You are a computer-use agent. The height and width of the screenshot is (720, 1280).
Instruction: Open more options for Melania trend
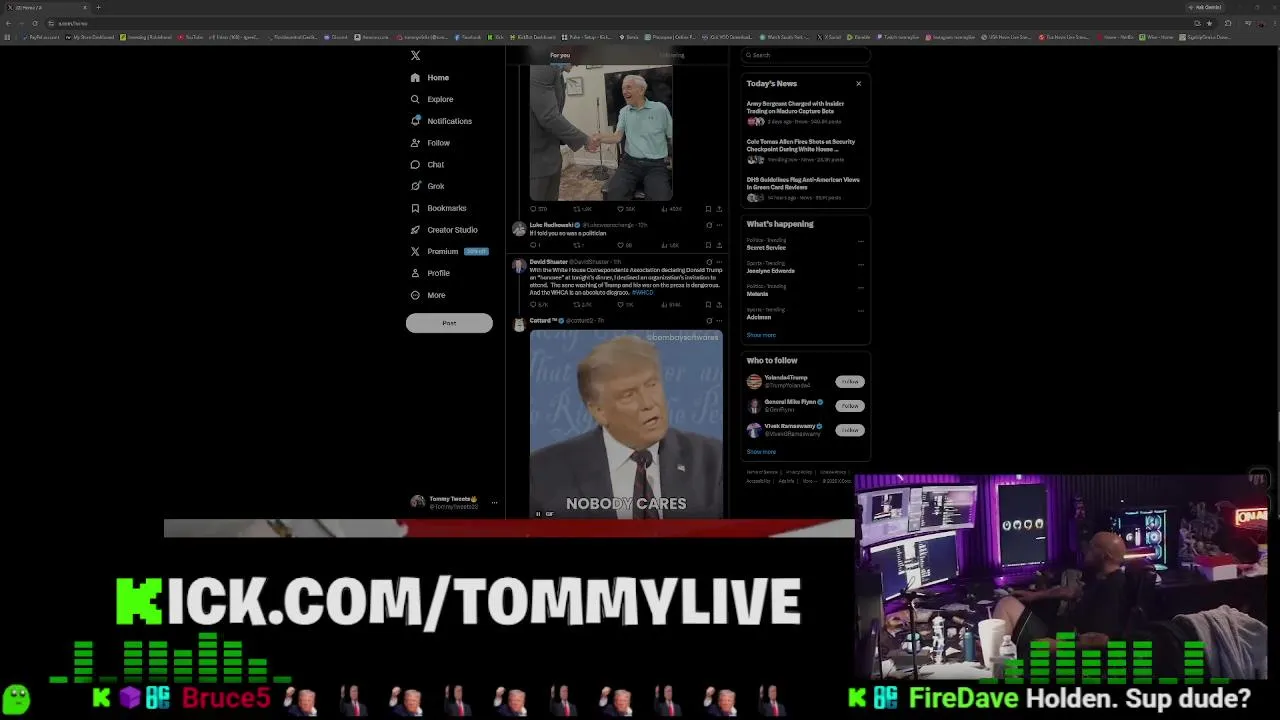pyautogui.click(x=861, y=287)
